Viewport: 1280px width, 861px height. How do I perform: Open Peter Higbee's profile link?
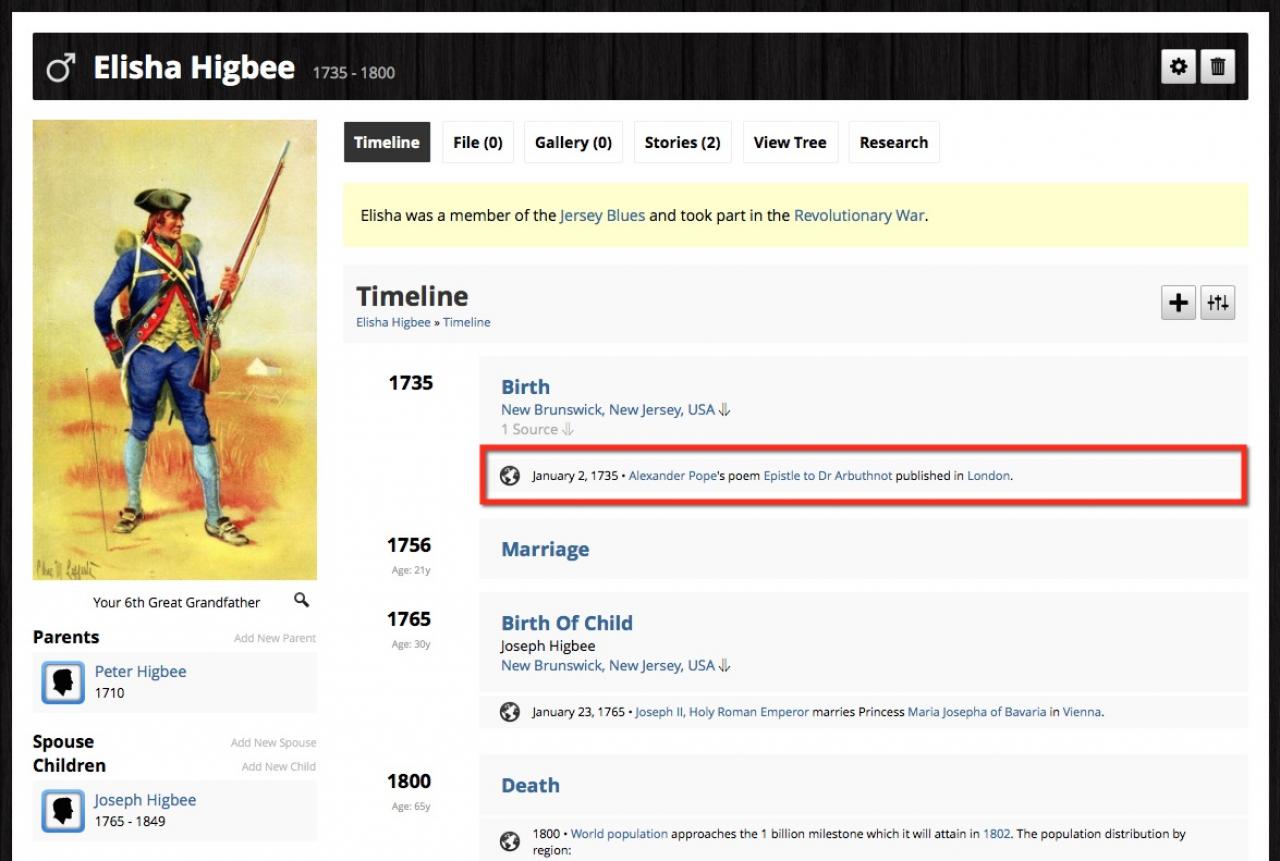pos(140,672)
